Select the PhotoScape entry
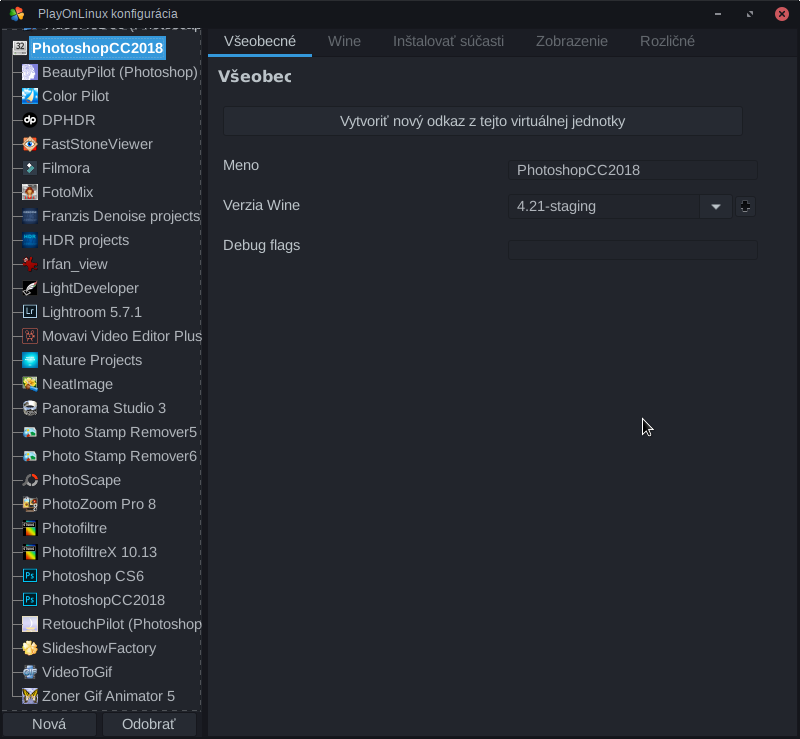Image resolution: width=800 pixels, height=739 pixels. (81, 480)
